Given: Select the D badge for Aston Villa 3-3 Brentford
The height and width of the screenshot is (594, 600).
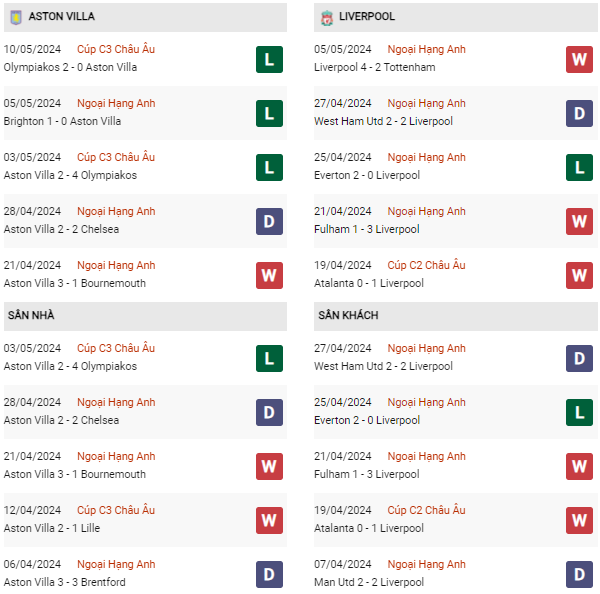Looking at the screenshot, I should point(269,574).
